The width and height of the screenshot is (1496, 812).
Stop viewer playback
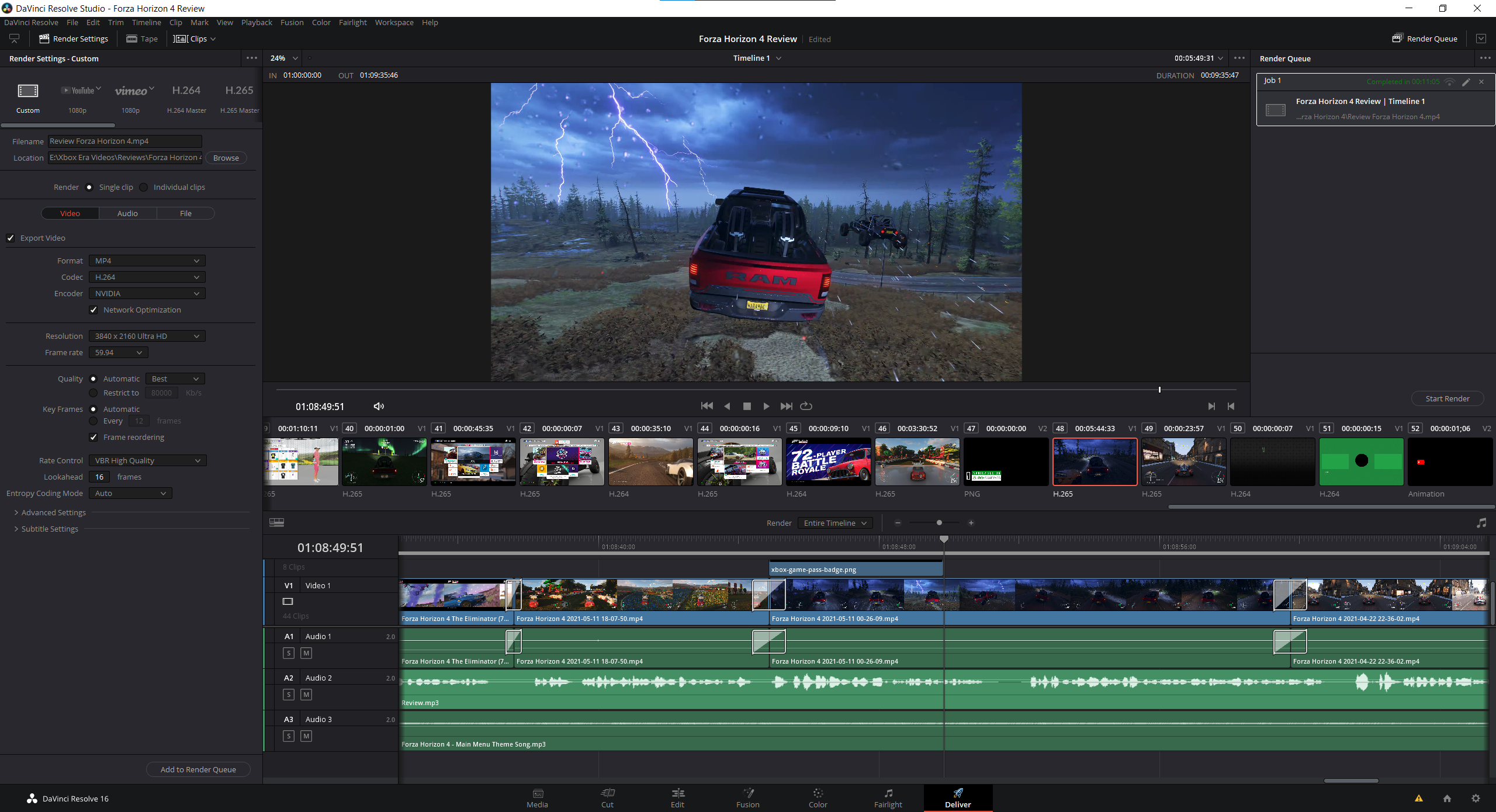click(747, 406)
